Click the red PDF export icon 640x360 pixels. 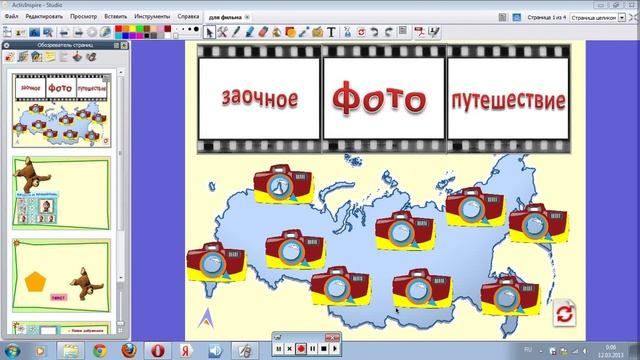click(x=420, y=32)
